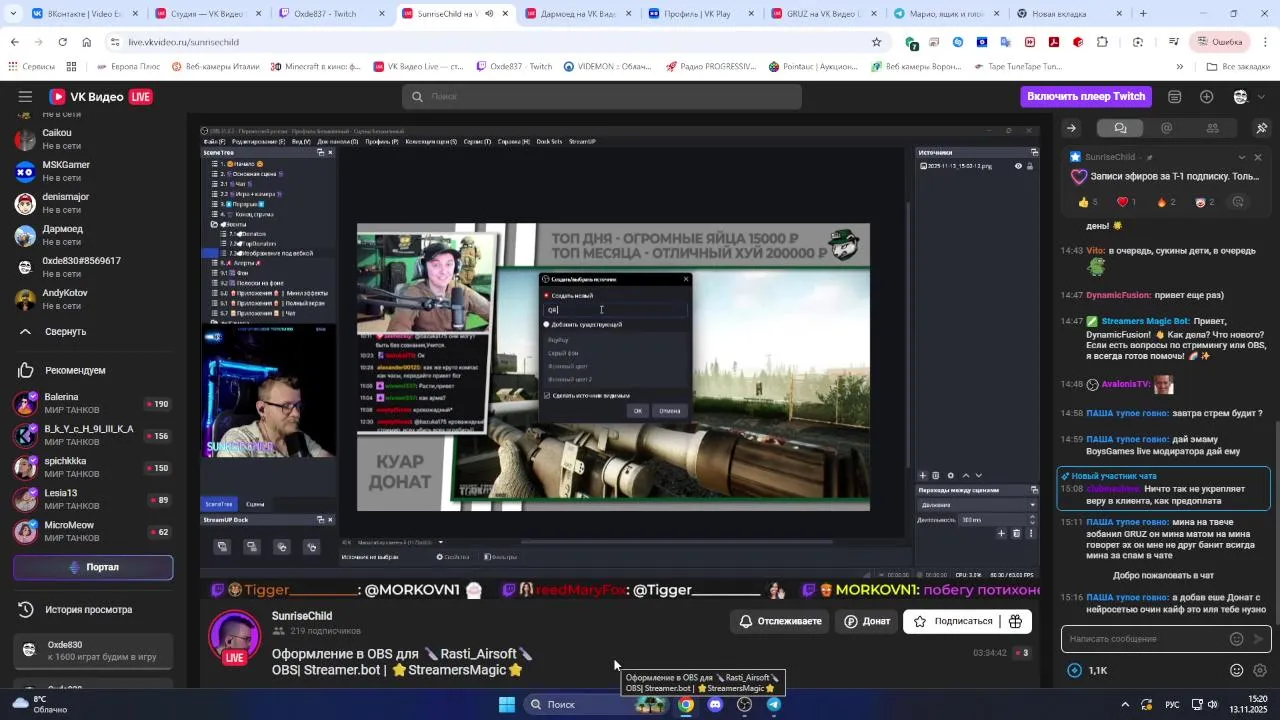
Task: Open emoji picker in message field
Action: 1237,639
